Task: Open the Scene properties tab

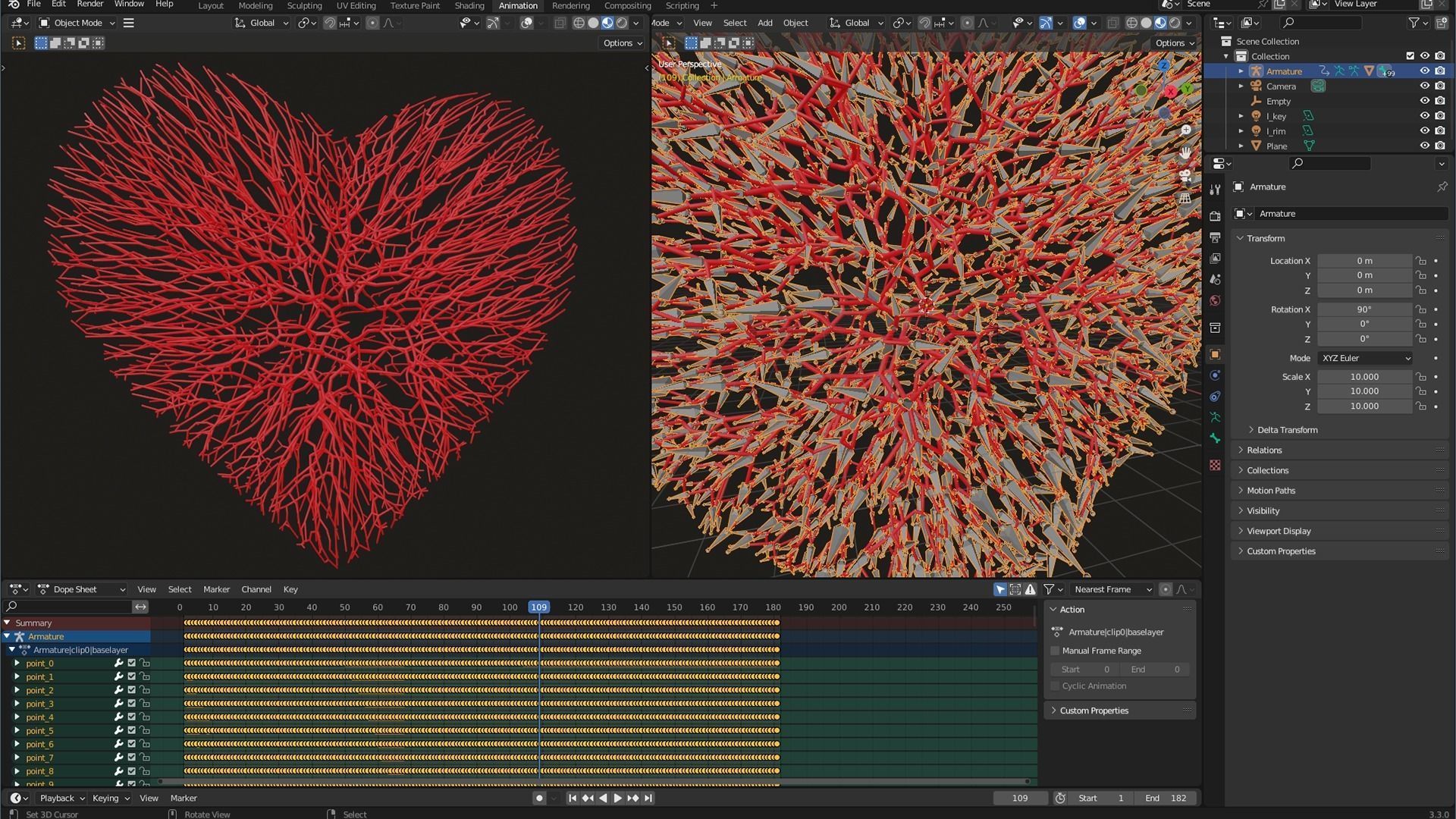Action: [1215, 280]
